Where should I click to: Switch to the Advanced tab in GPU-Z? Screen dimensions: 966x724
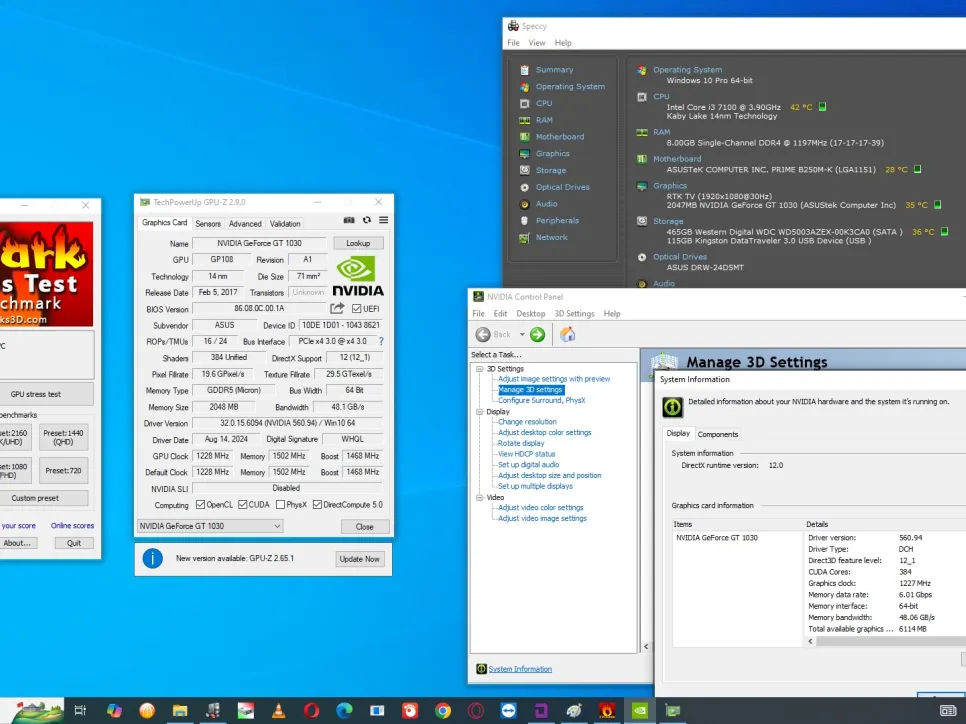[245, 224]
